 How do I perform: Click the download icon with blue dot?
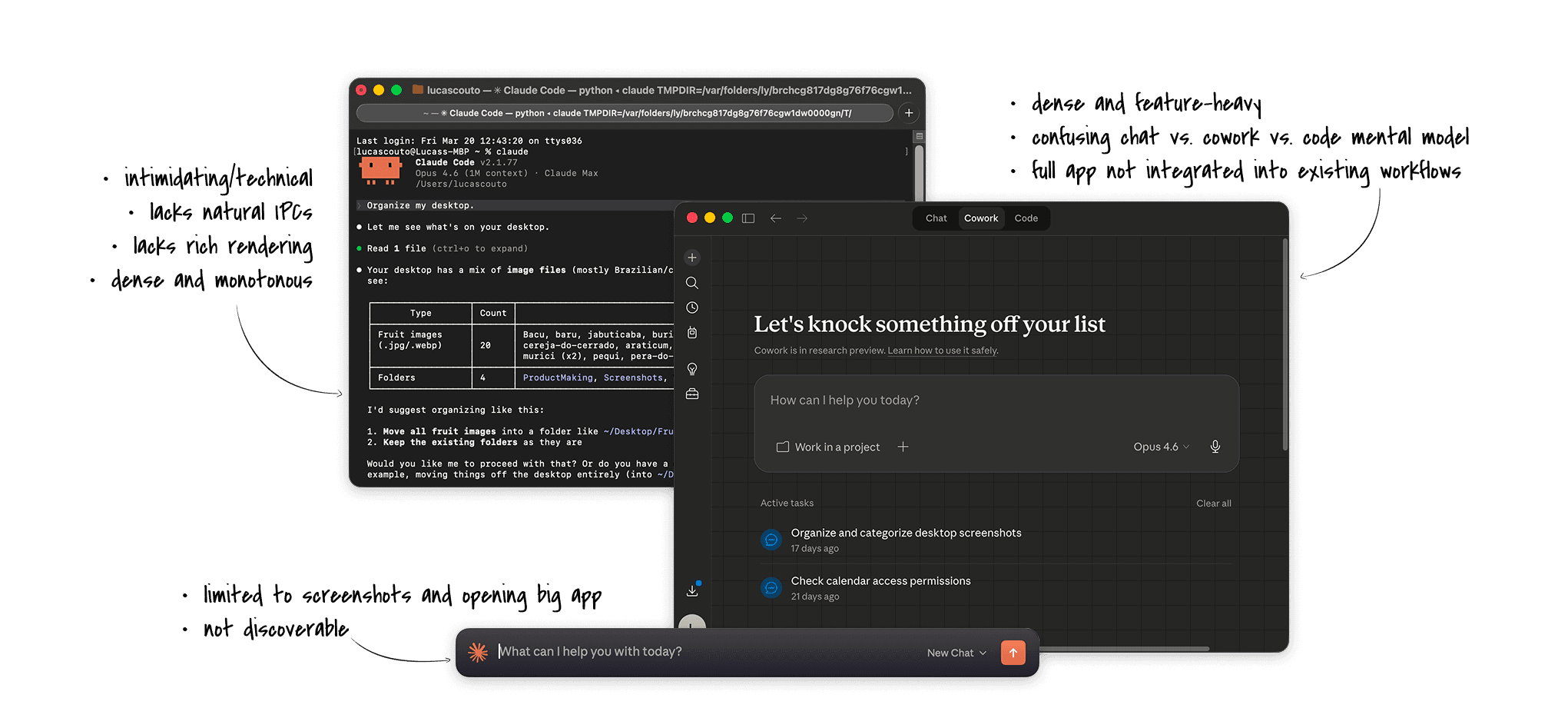[692, 590]
